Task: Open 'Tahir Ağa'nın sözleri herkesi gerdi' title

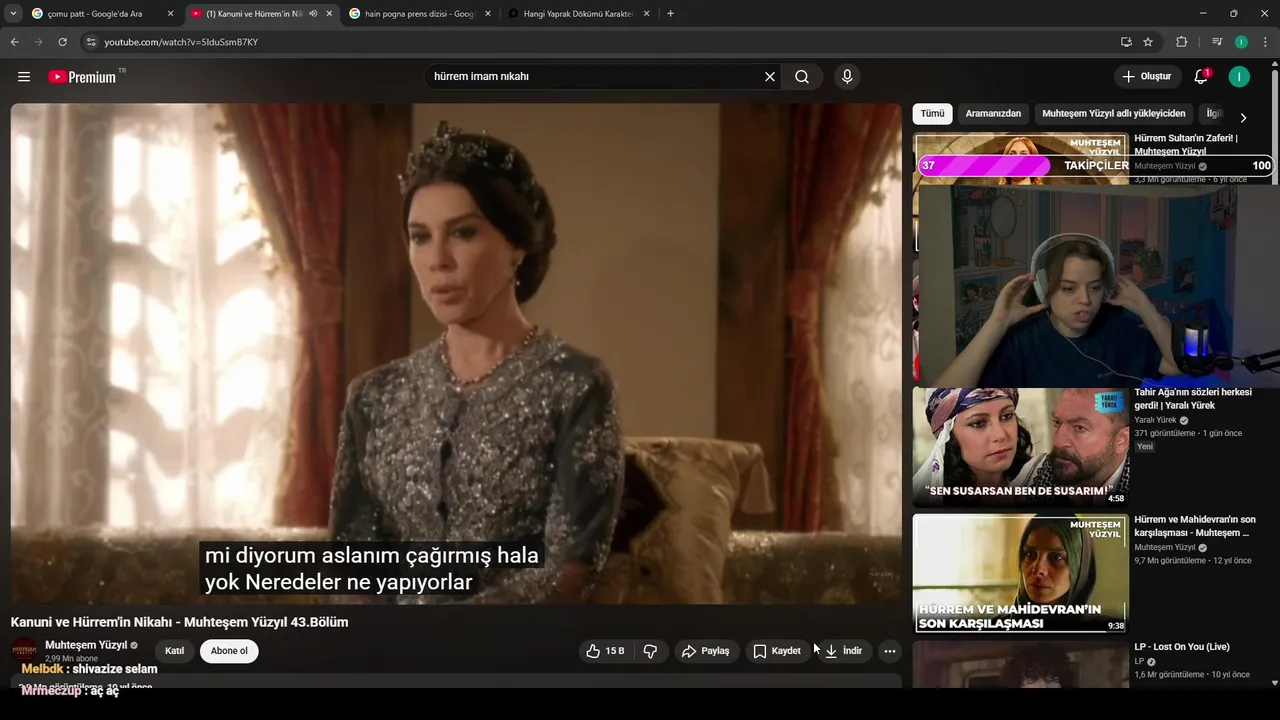Action: pyautogui.click(x=1193, y=399)
